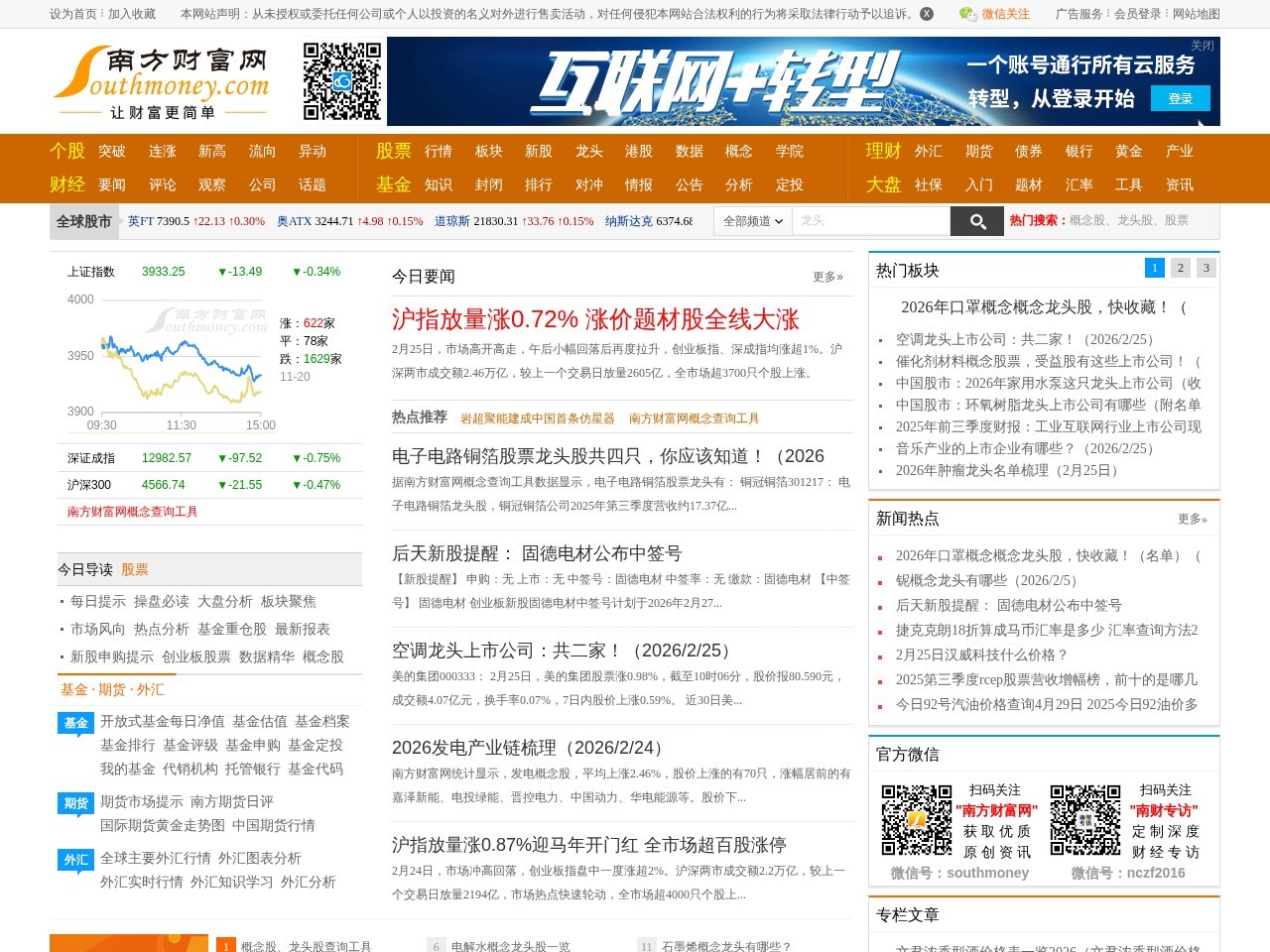Expand the 全部频道 channel dropdown
The height and width of the screenshot is (952, 1270).
752,221
